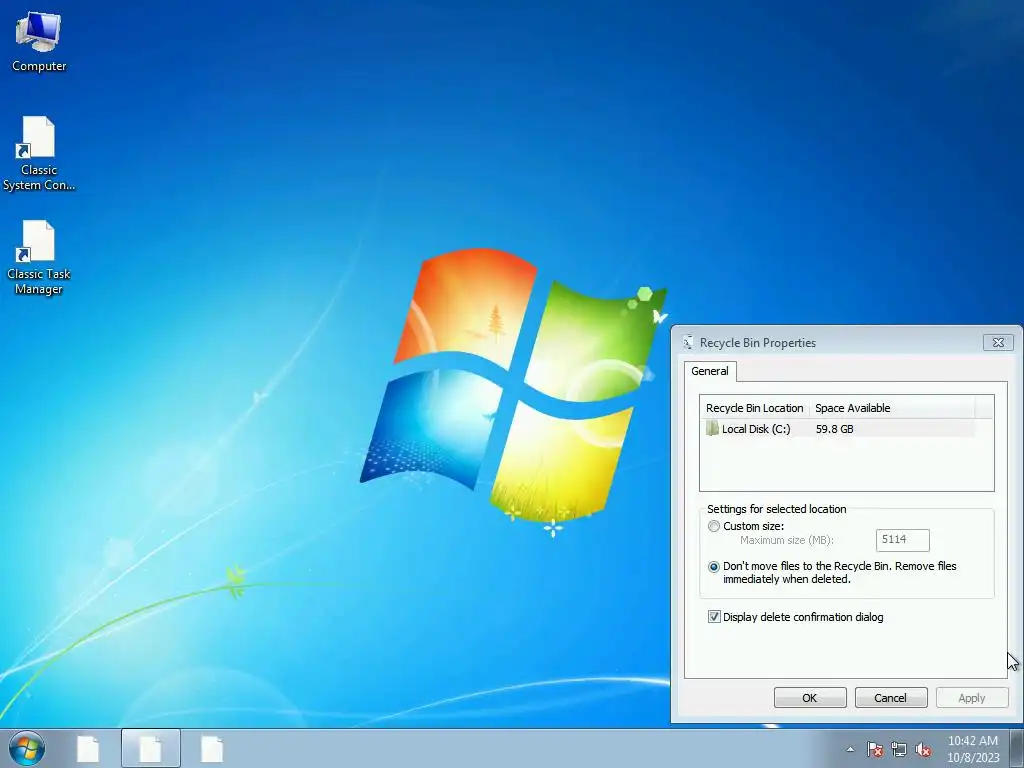Show hidden system tray icons arrow

click(x=850, y=749)
